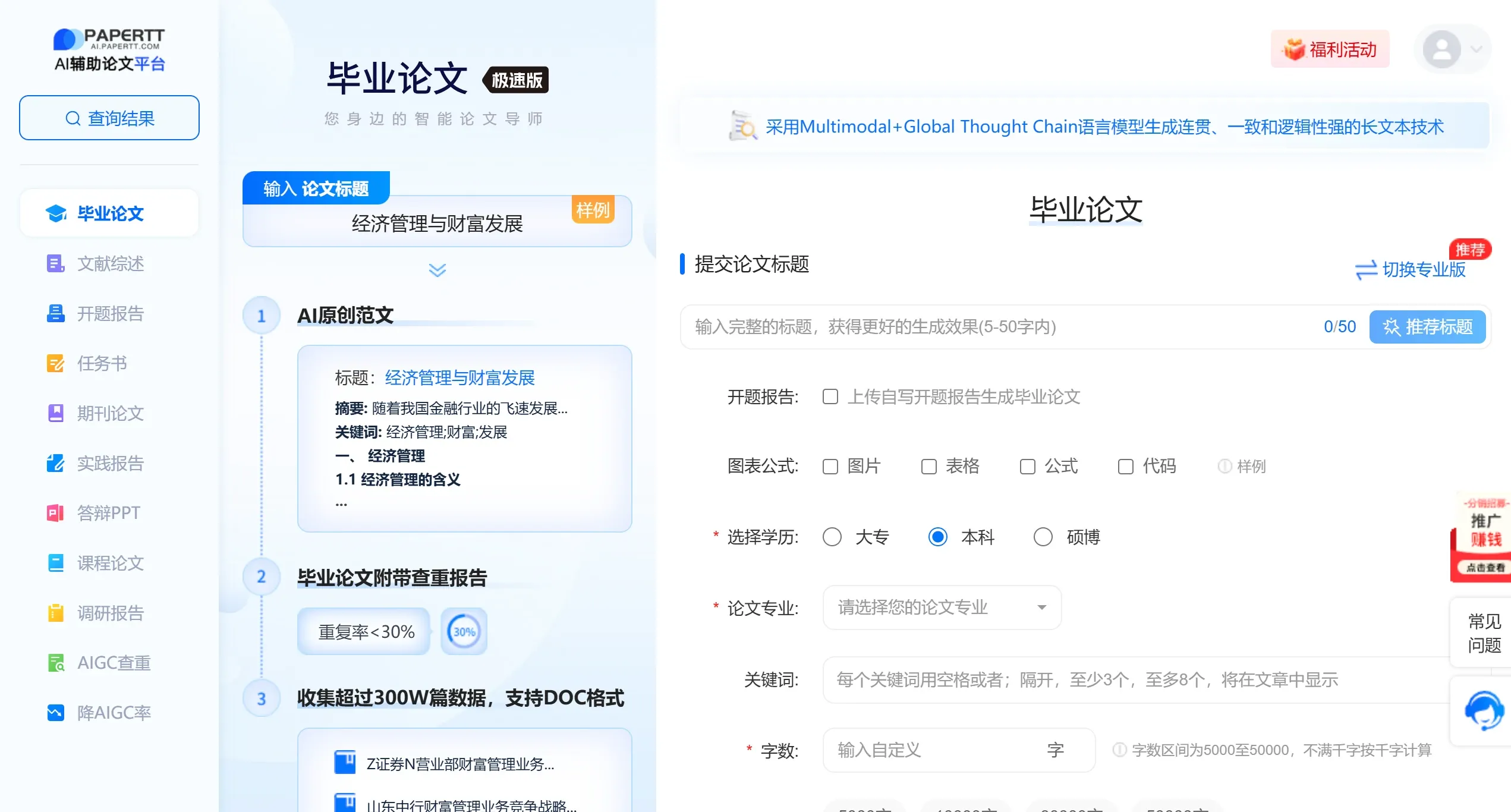Click the thesis title input field
This screenshot has height=812, width=1511.
click(999, 327)
